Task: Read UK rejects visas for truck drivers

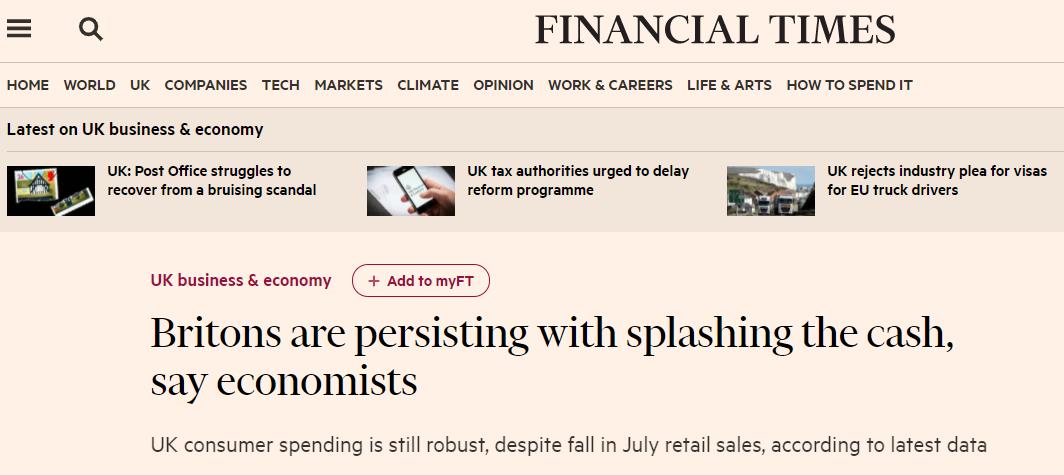Action: [937, 180]
